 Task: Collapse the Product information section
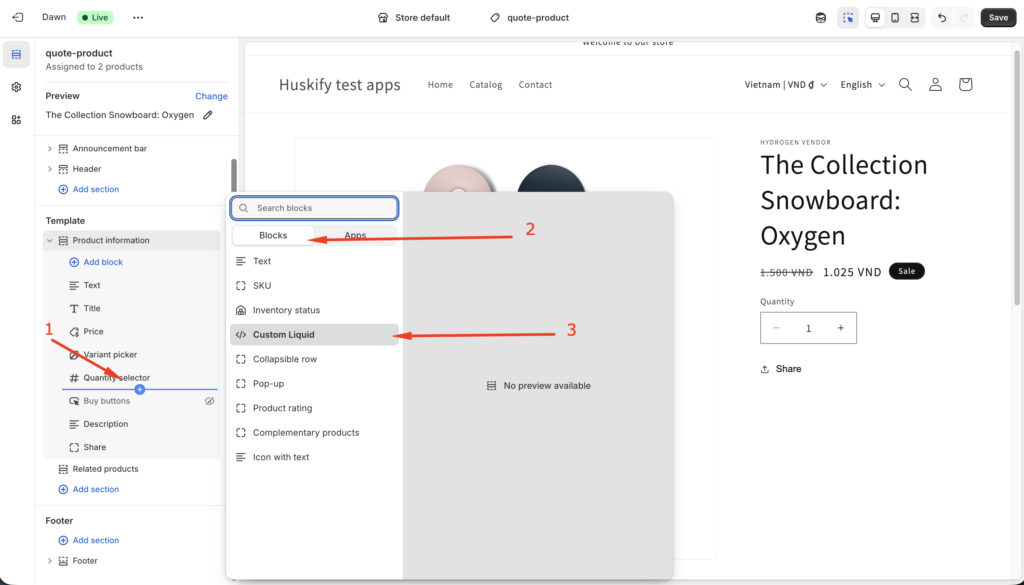tap(50, 241)
